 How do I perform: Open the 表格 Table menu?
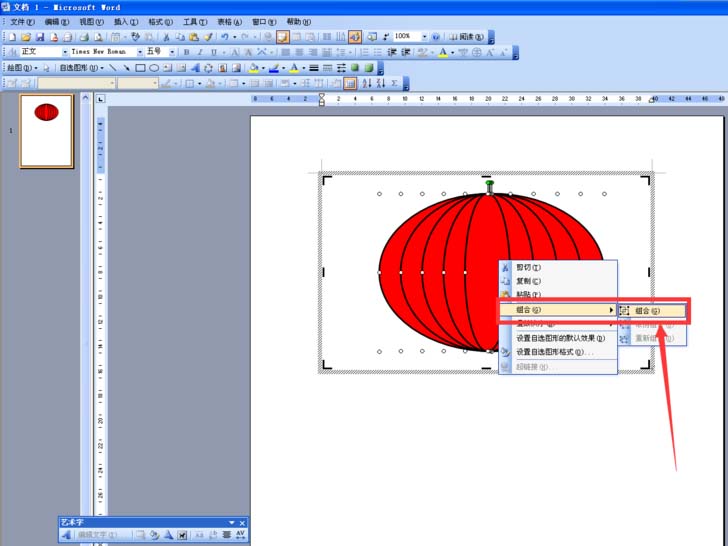pyautogui.click(x=229, y=22)
